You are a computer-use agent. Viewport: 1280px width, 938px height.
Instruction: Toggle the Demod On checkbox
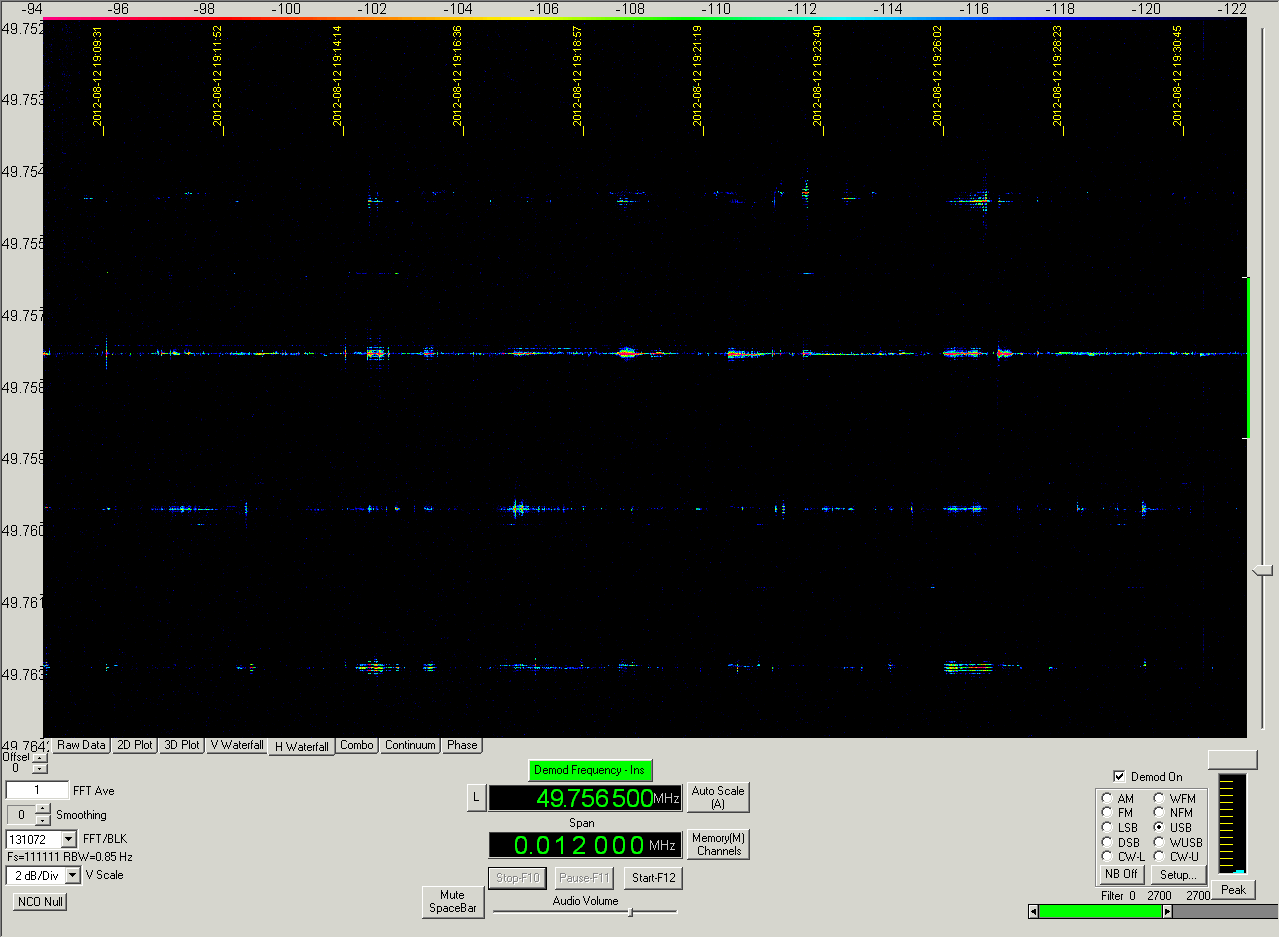[1119, 776]
